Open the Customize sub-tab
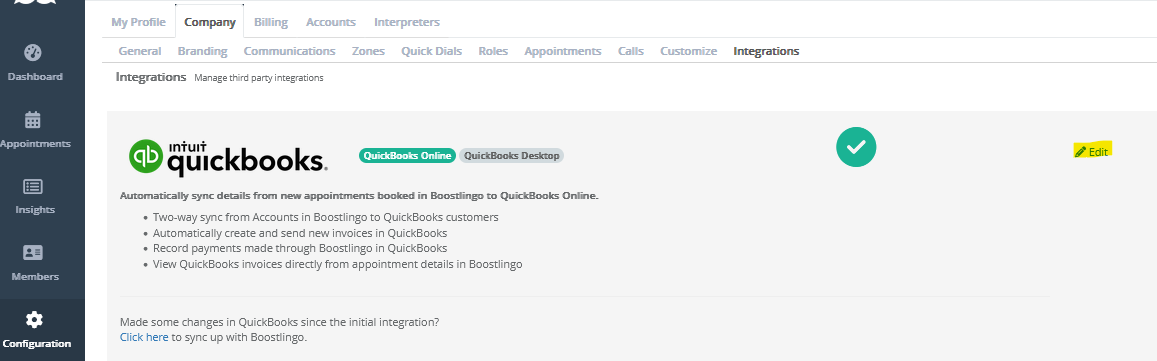Viewport: 1157px width, 361px height. coord(688,51)
